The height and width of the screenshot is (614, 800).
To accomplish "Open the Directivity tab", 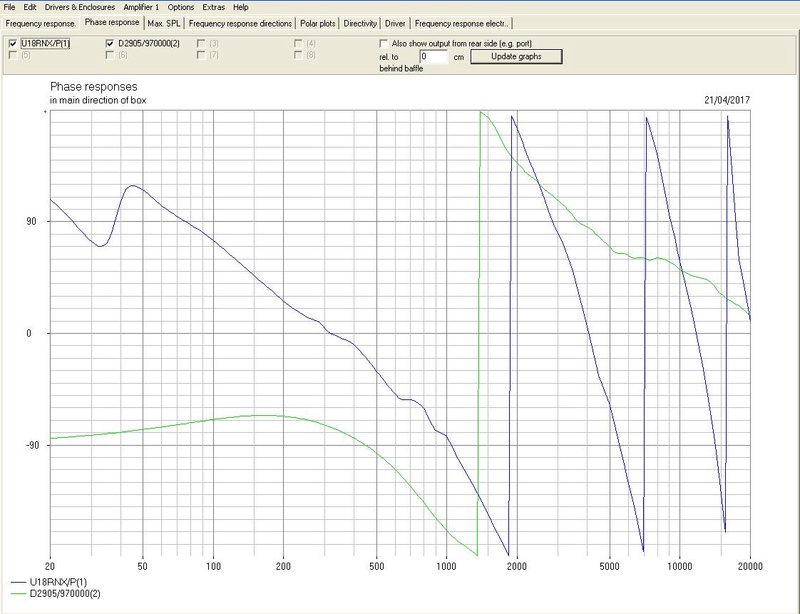I will 360,23.
